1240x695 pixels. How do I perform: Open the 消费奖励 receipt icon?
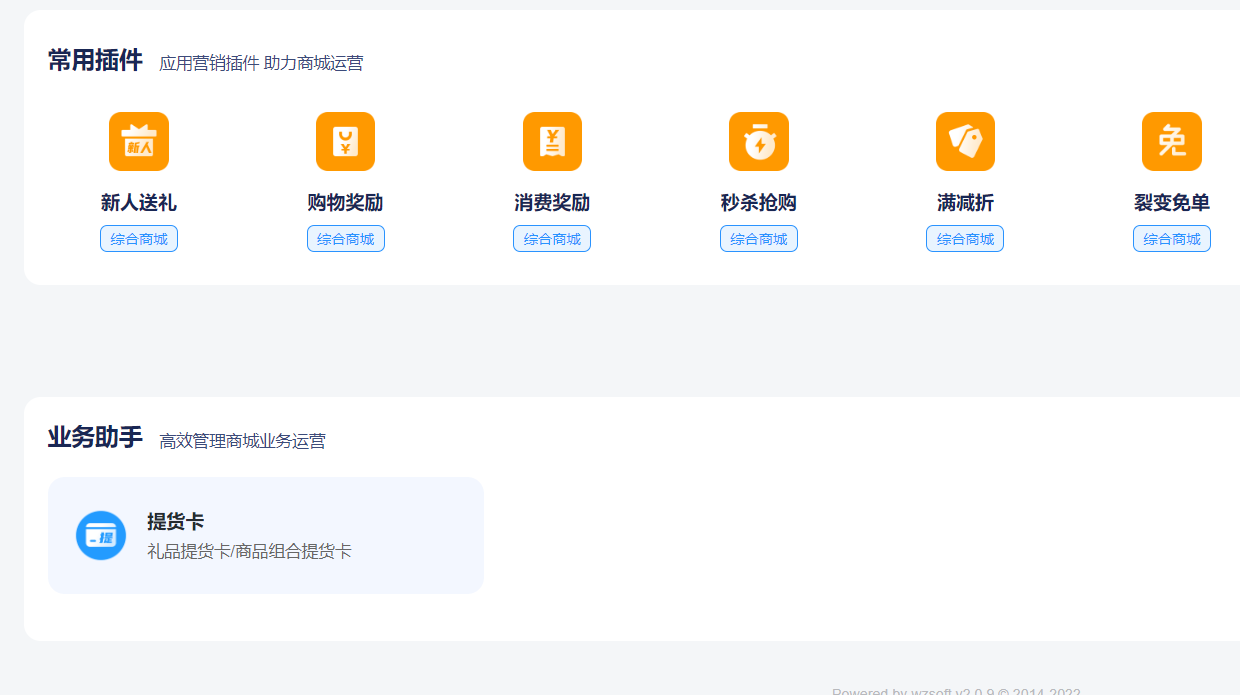click(552, 141)
